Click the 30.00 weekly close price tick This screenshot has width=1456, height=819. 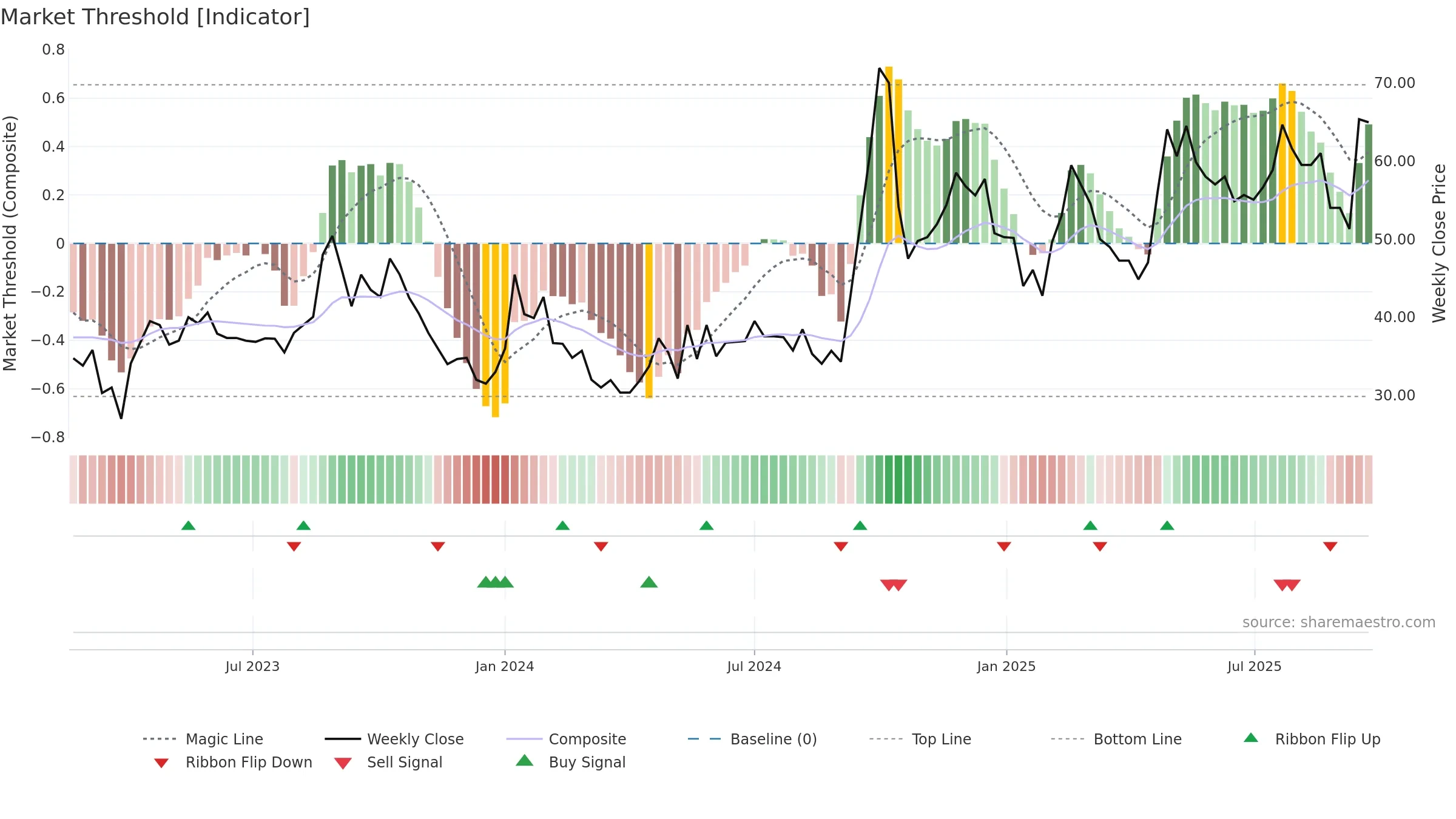1395,396
